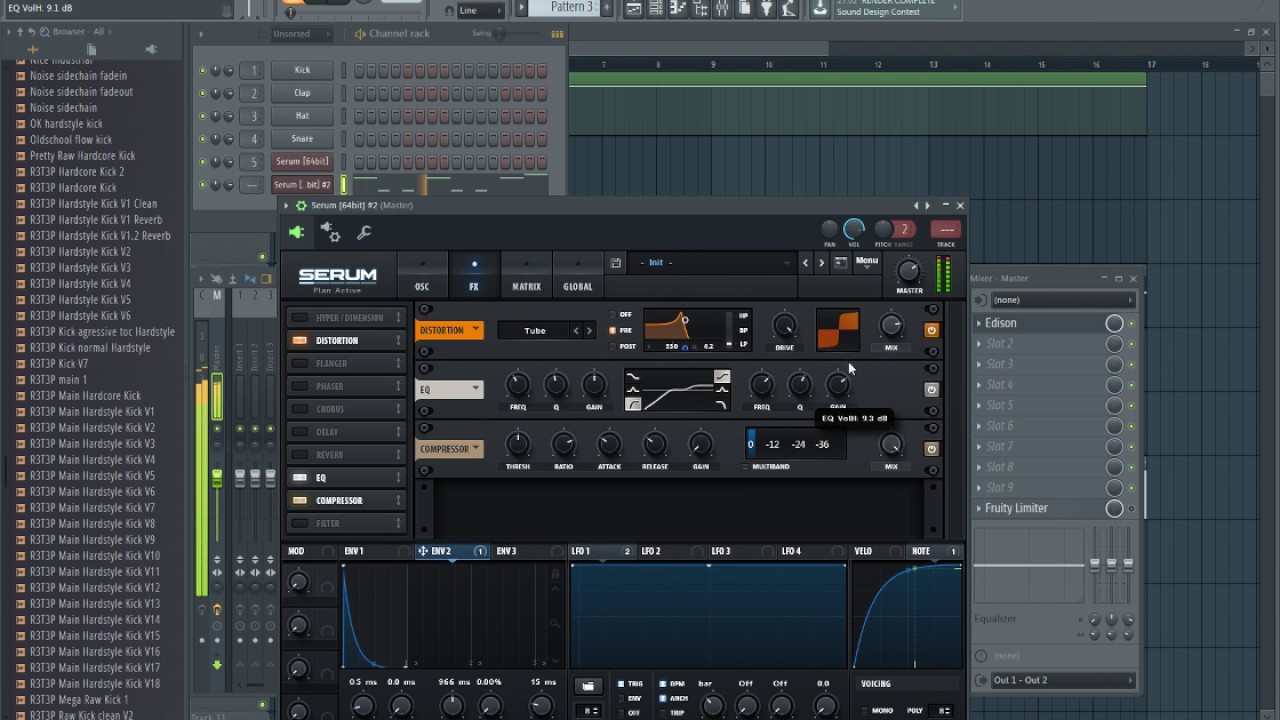1280x720 pixels.
Task: Select the LFO 2 tab
Action: click(673, 551)
